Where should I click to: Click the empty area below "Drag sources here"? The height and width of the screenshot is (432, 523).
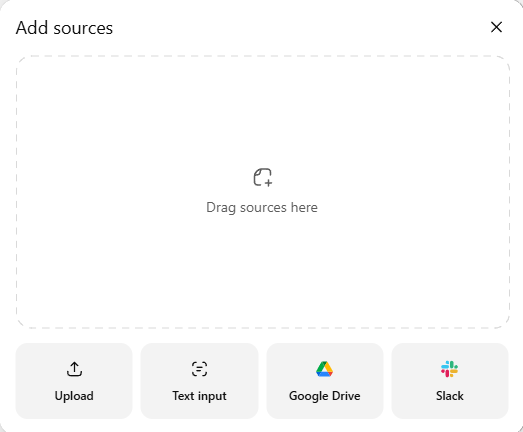pyautogui.click(x=263, y=270)
